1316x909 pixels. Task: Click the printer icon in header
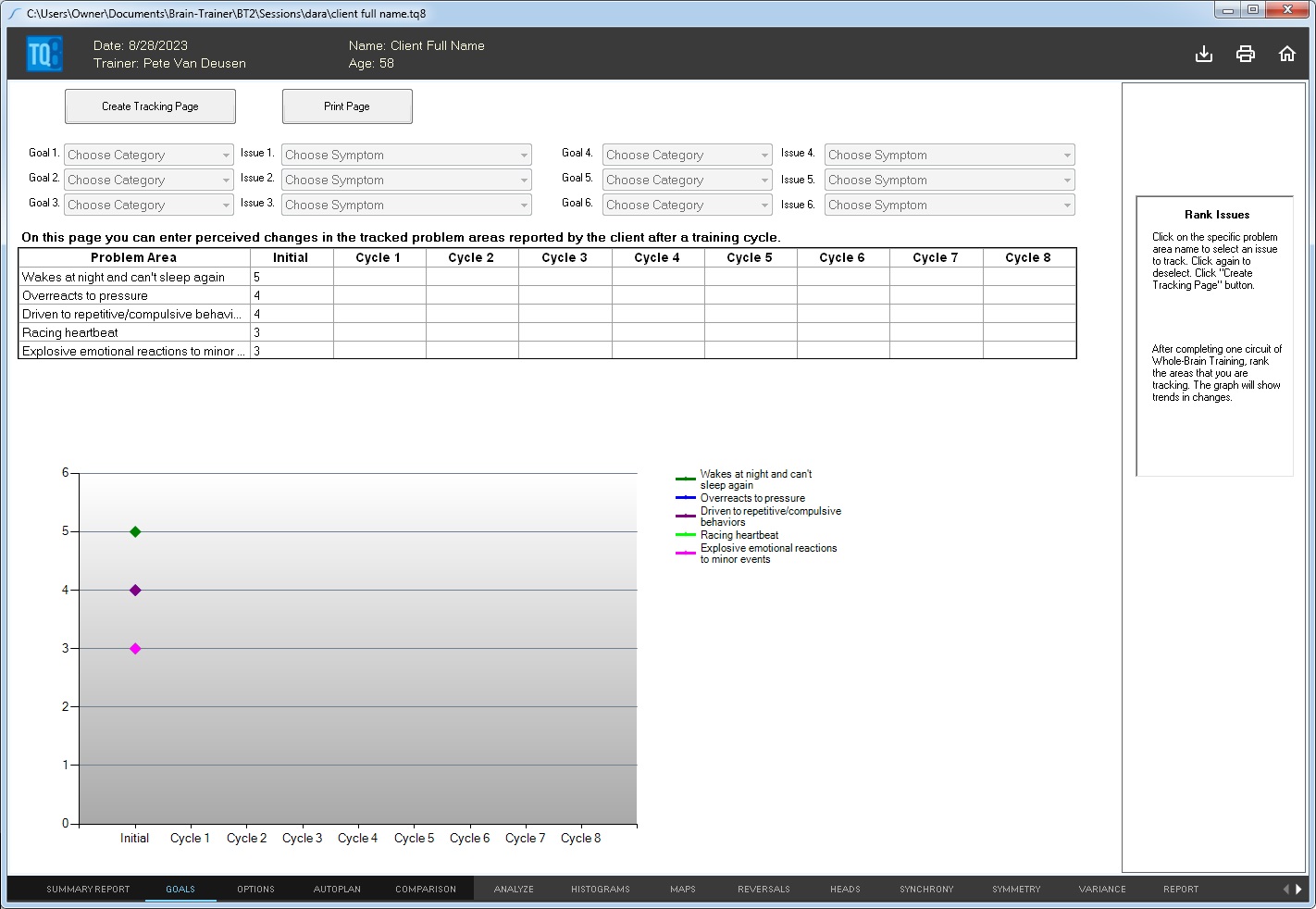tap(1246, 54)
